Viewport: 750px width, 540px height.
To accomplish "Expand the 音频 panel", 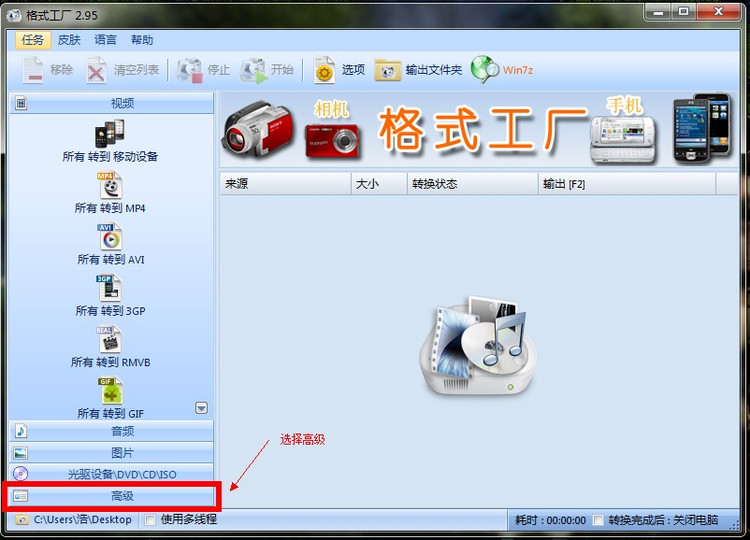I will [x=111, y=431].
